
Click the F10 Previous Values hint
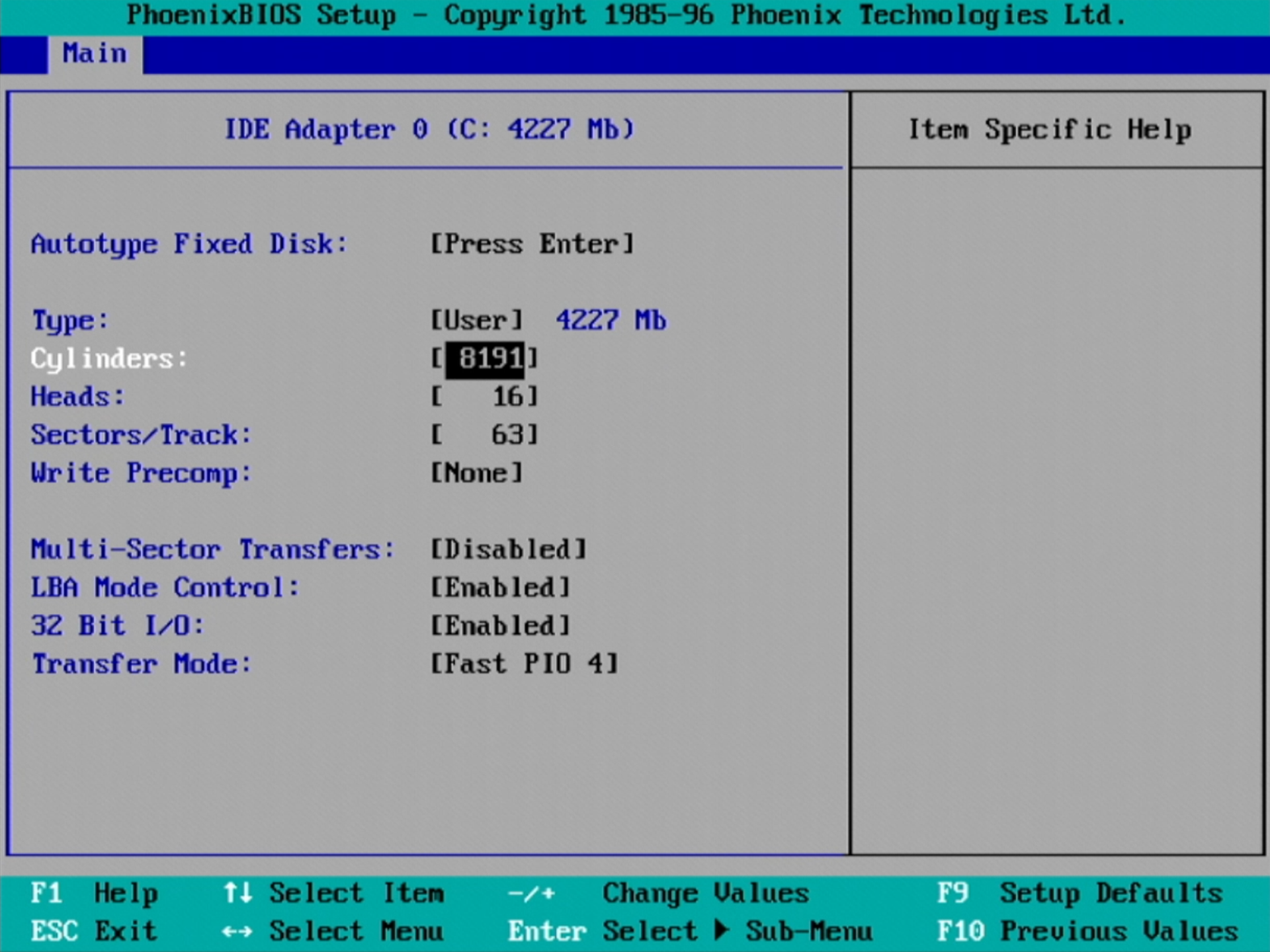click(1087, 932)
